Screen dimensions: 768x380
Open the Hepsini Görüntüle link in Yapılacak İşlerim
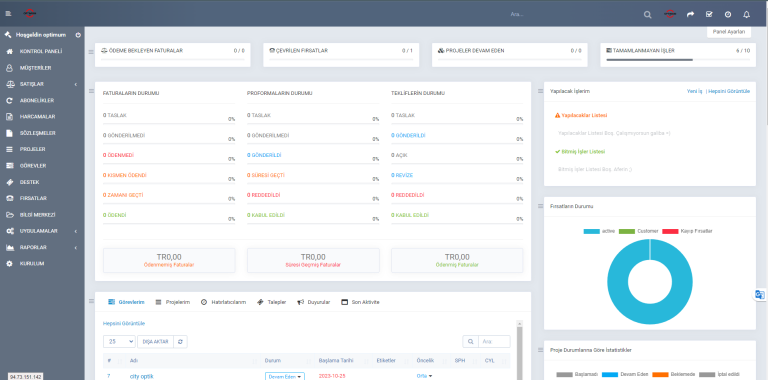pos(729,91)
